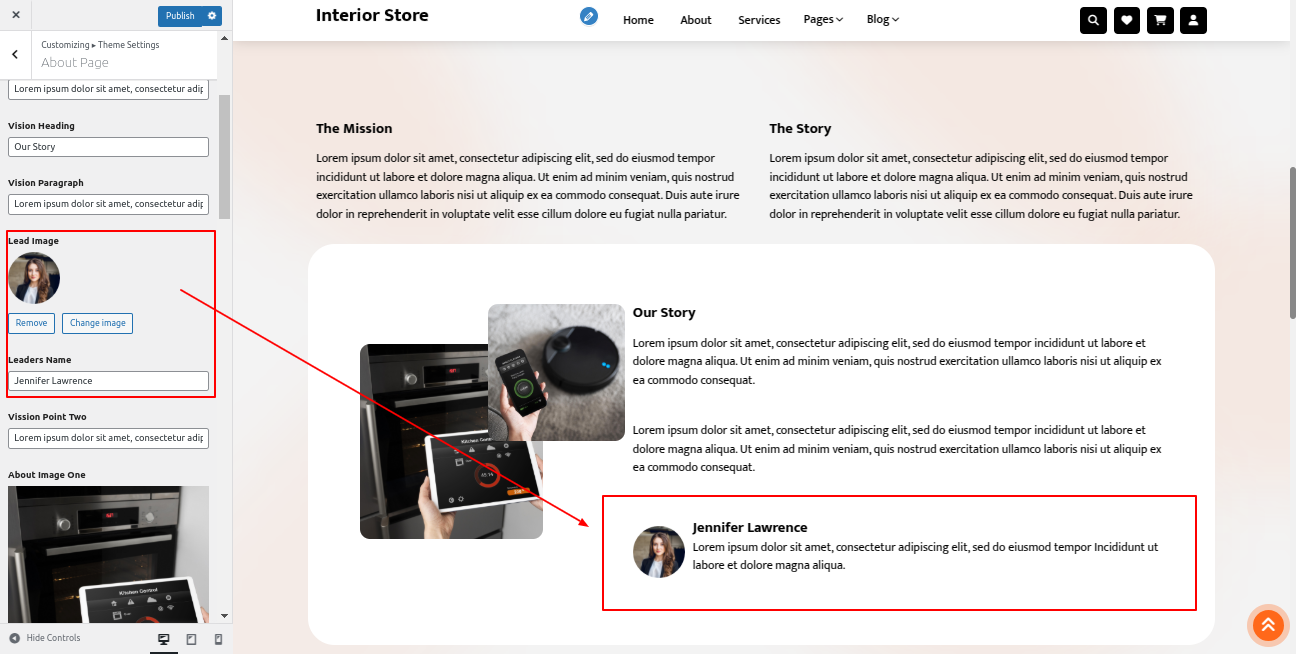The height and width of the screenshot is (654, 1296).
Task: Open publish settings gear icon
Action: [211, 16]
